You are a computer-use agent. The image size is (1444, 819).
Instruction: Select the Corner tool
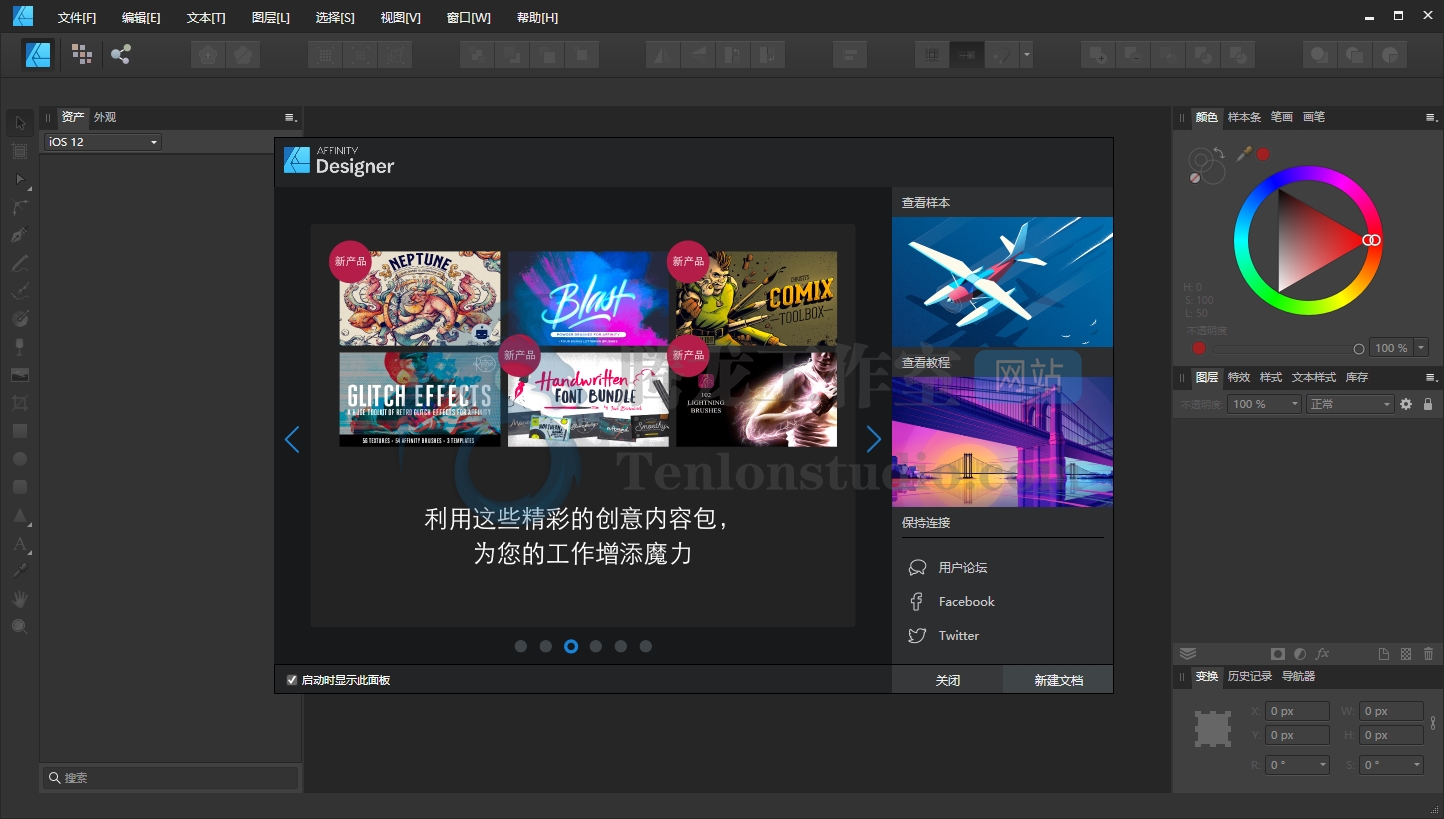[20, 207]
